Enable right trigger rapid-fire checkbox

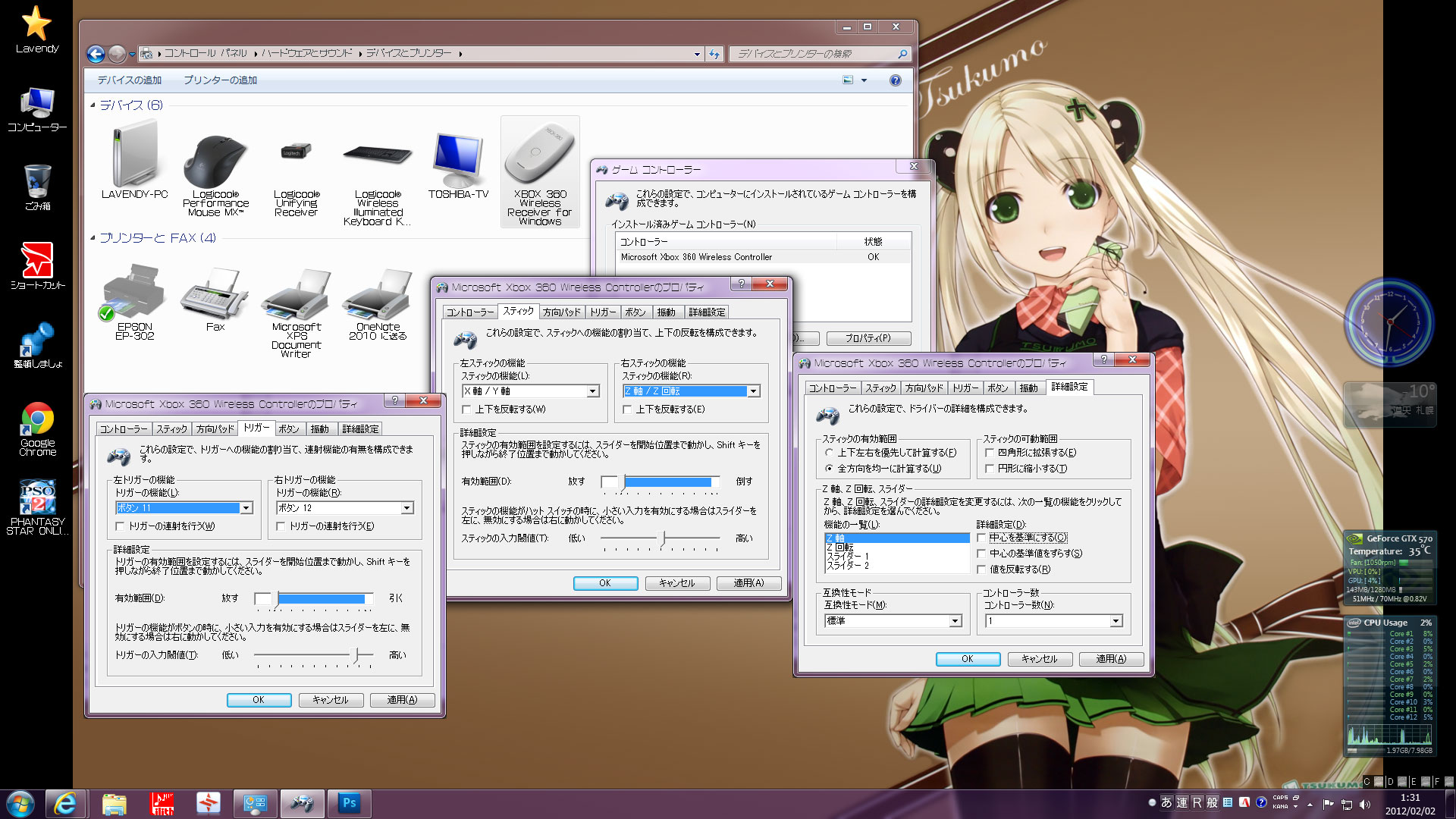pos(281,526)
